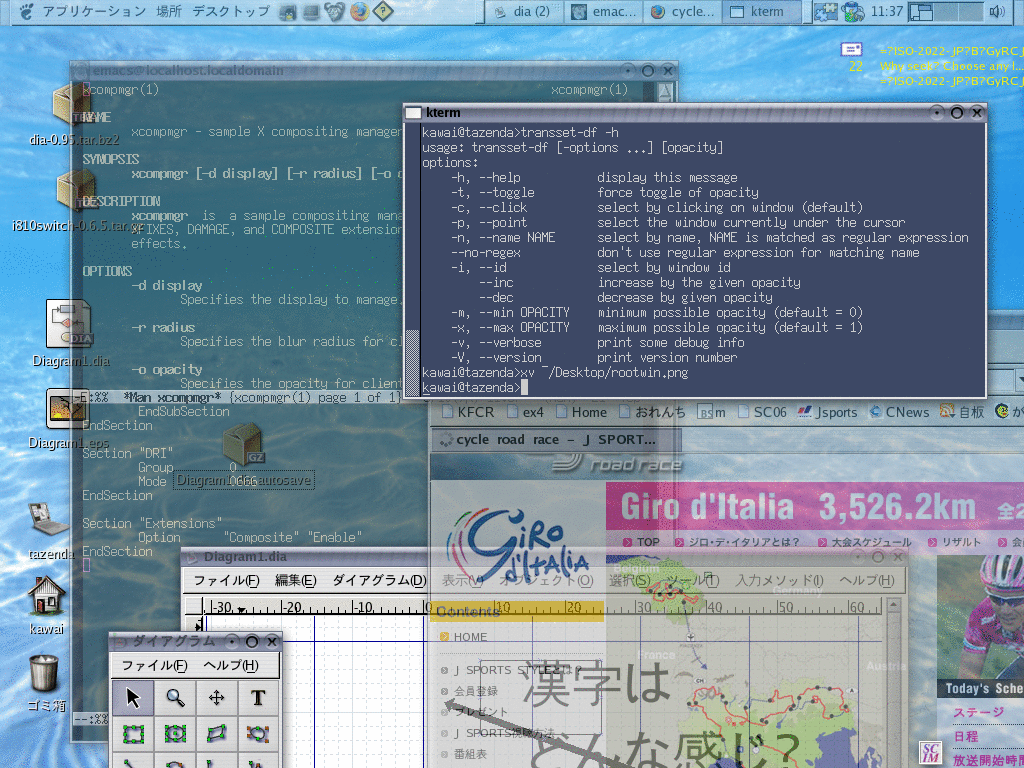Open the Diagram1.dia.autosave desktop icon
The width and height of the screenshot is (1024, 768).
(x=243, y=444)
